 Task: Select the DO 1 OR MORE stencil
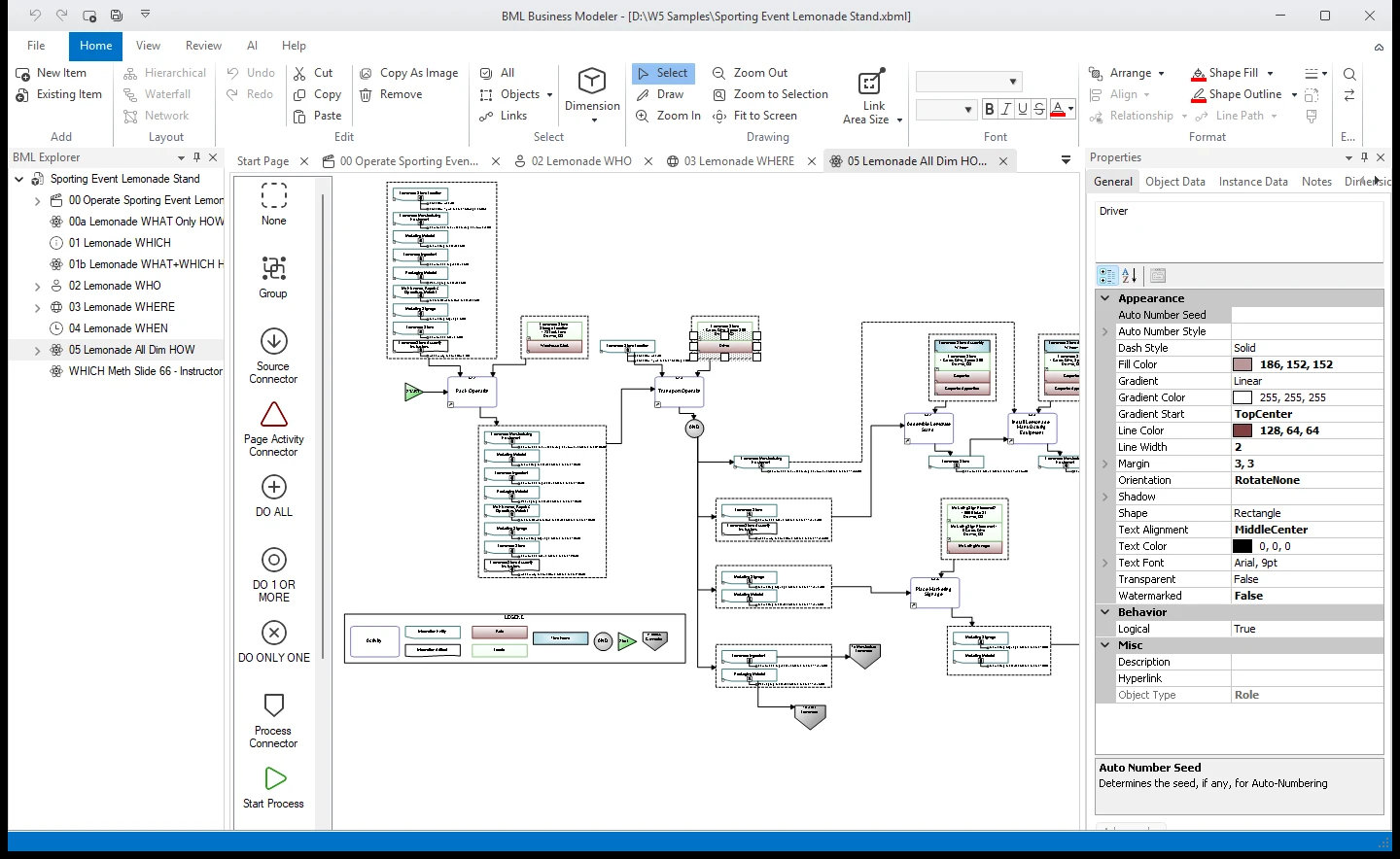[274, 574]
